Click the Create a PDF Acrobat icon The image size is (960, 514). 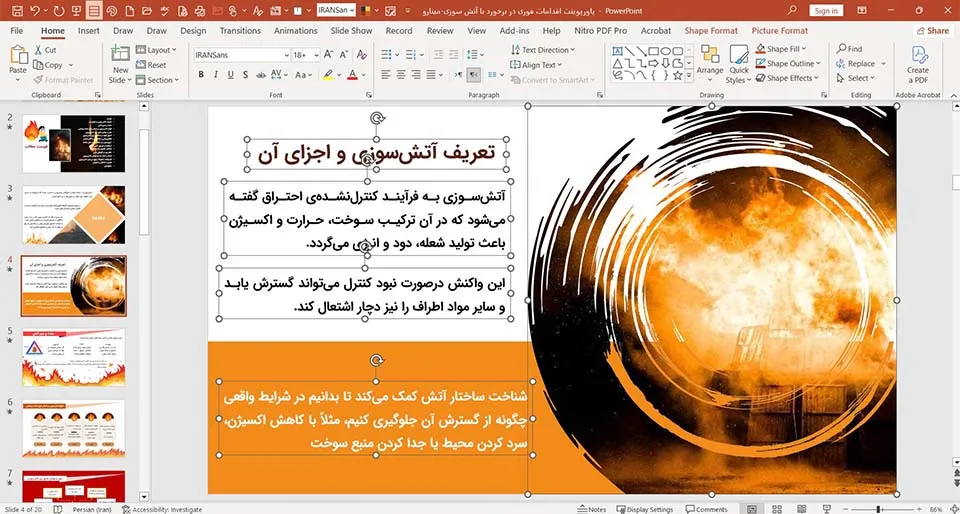pos(918,56)
